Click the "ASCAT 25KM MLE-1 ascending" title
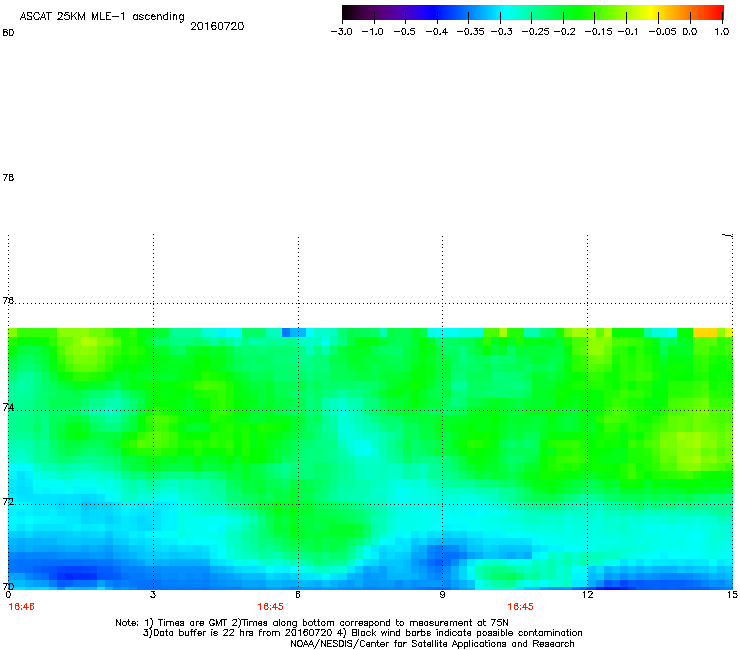 pyautogui.click(x=102, y=16)
